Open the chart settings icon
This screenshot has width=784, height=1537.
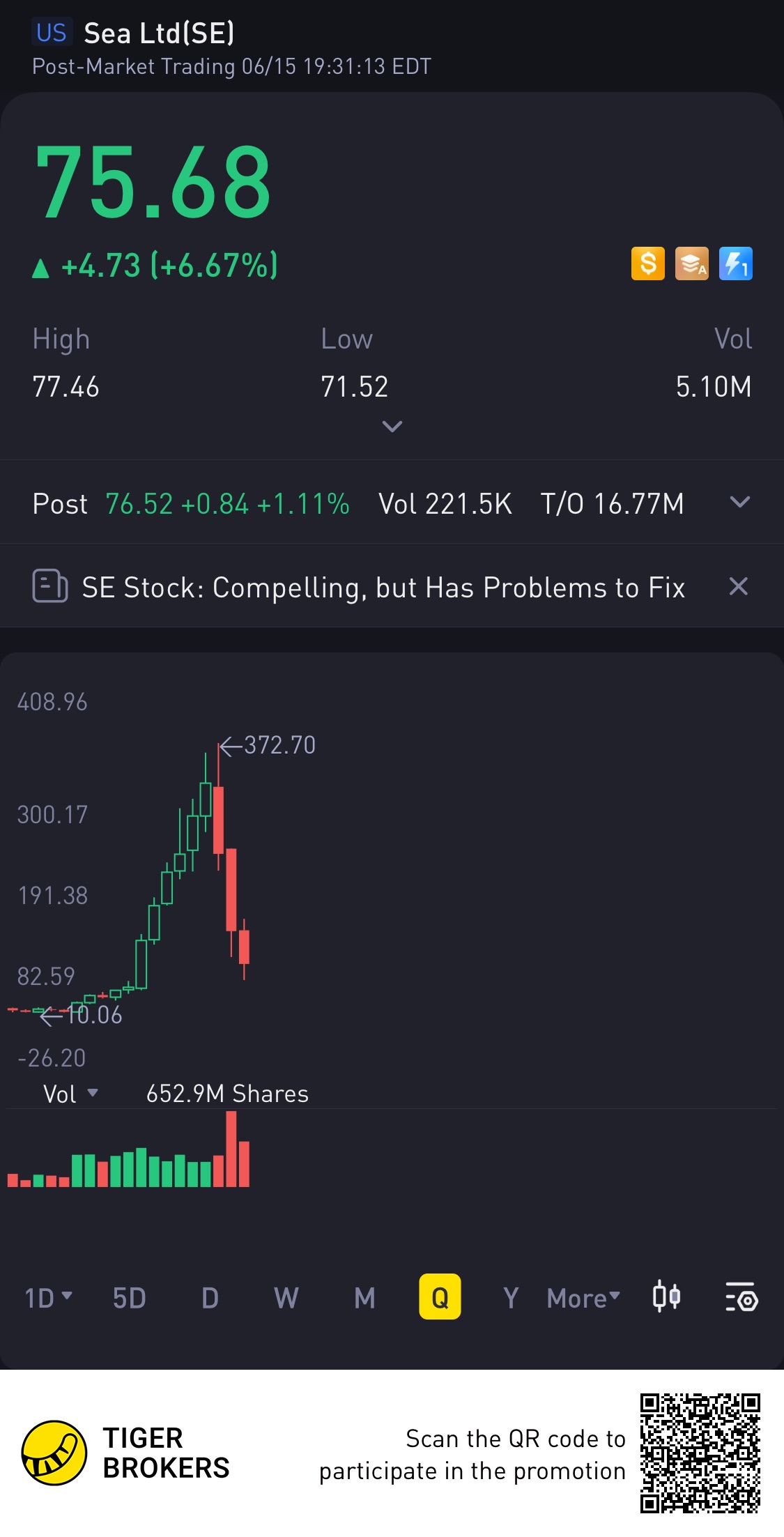tap(741, 1297)
